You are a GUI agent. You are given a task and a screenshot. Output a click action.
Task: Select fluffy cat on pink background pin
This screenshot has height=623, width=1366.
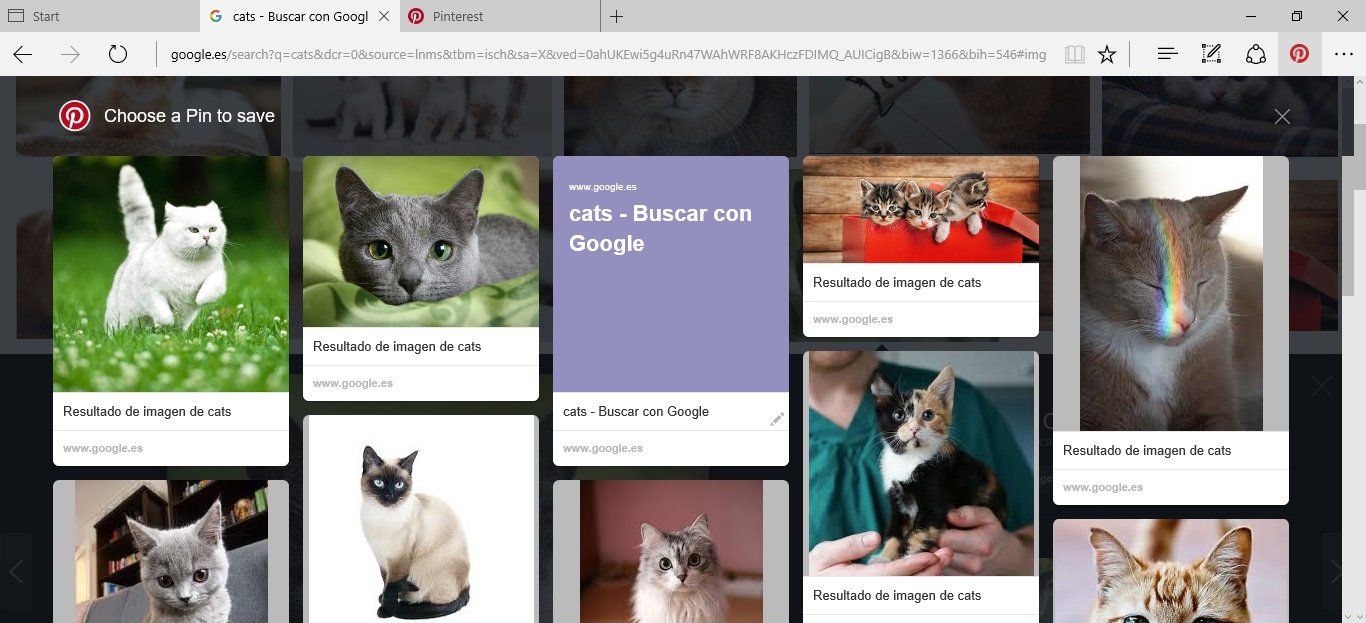[x=671, y=551]
